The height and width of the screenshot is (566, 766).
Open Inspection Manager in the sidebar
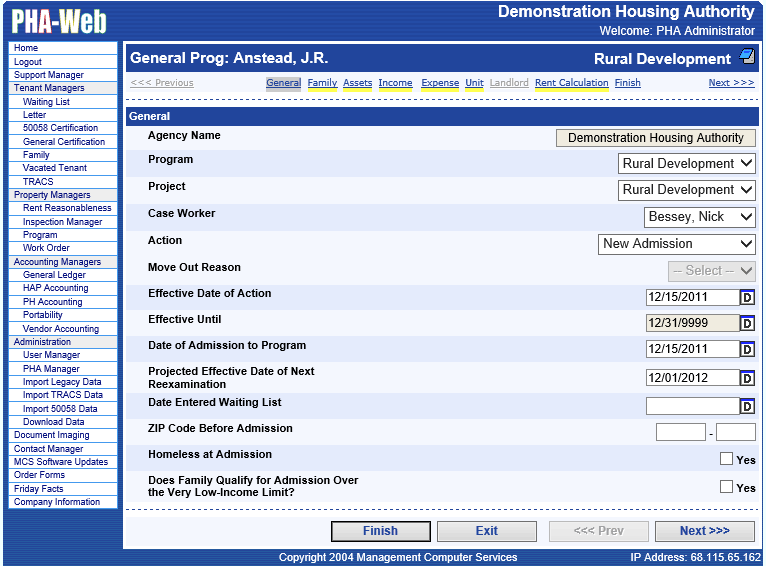tap(63, 222)
